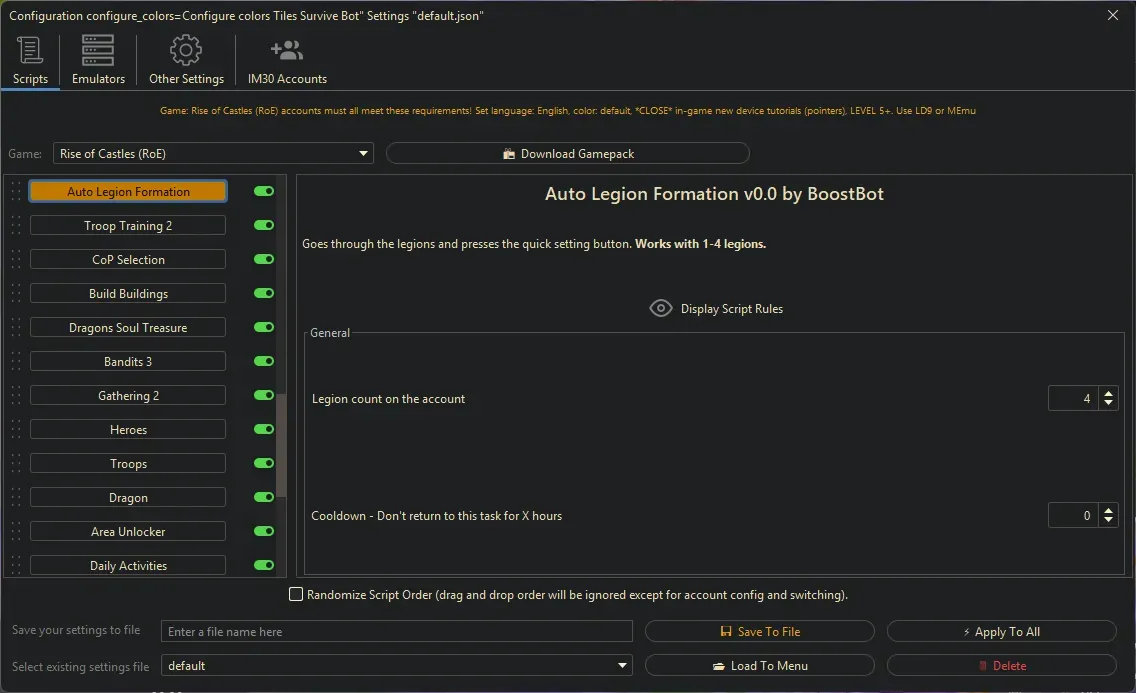Select the Auto Legion Formation script
Image resolution: width=1136 pixels, height=693 pixels.
click(x=128, y=191)
